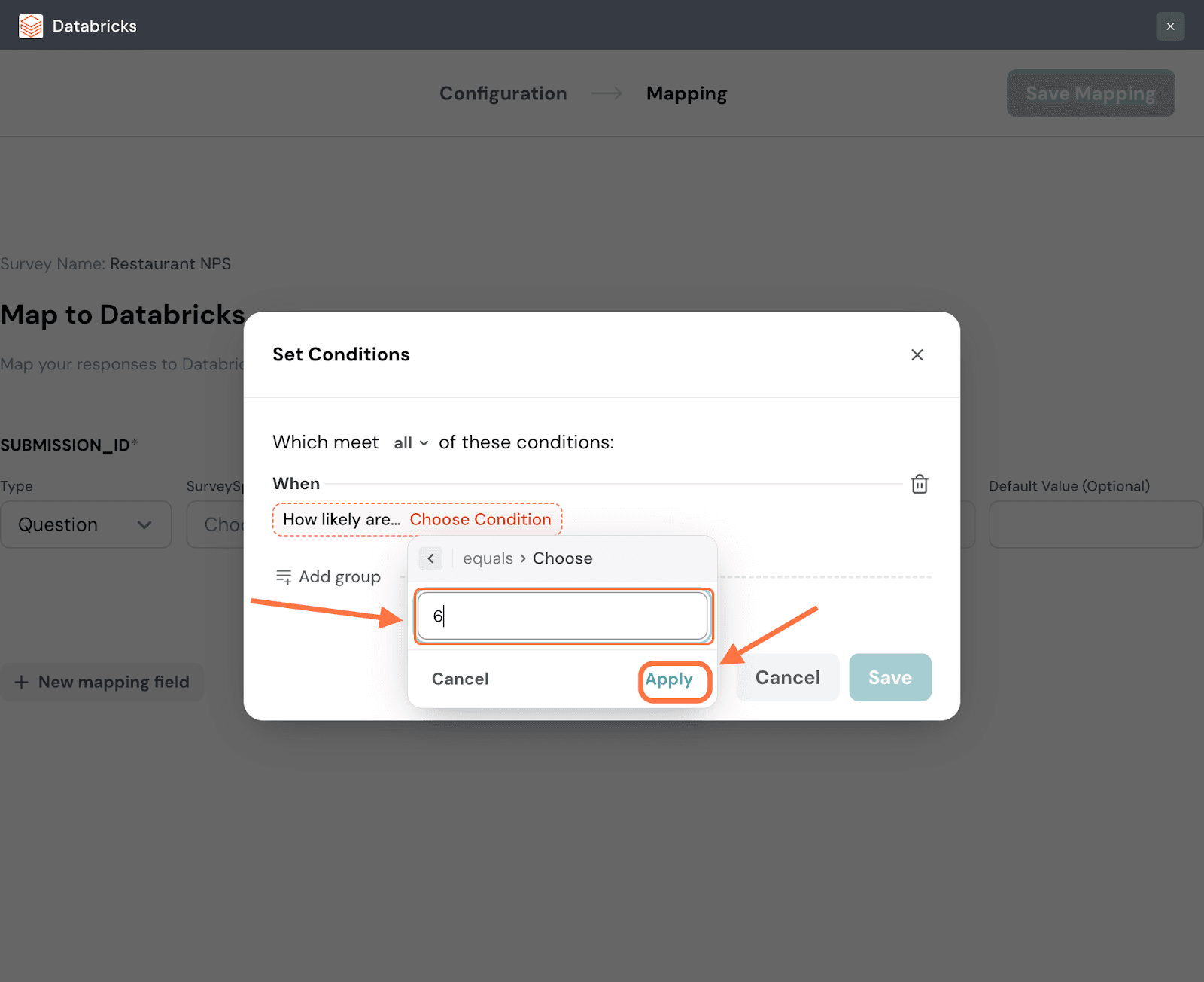Click Cancel beside the Save button

(787, 677)
